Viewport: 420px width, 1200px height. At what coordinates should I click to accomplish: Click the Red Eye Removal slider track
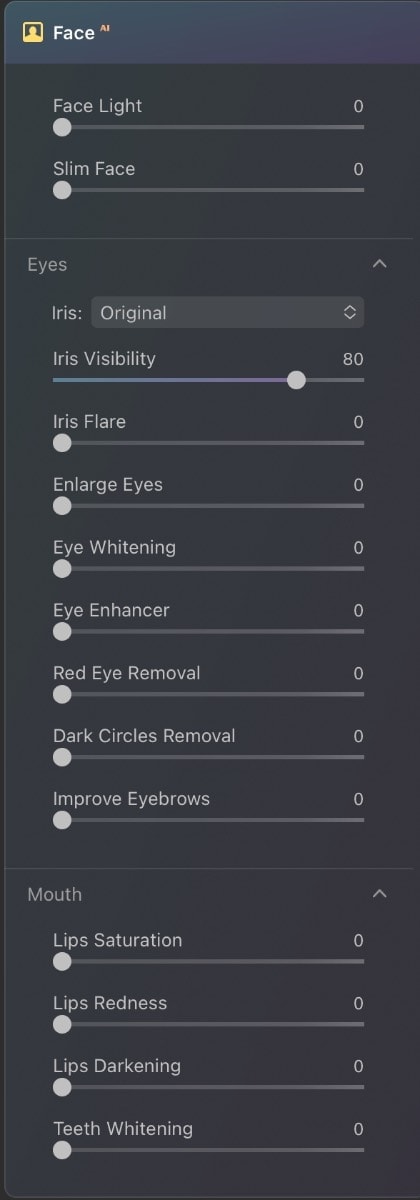(208, 695)
